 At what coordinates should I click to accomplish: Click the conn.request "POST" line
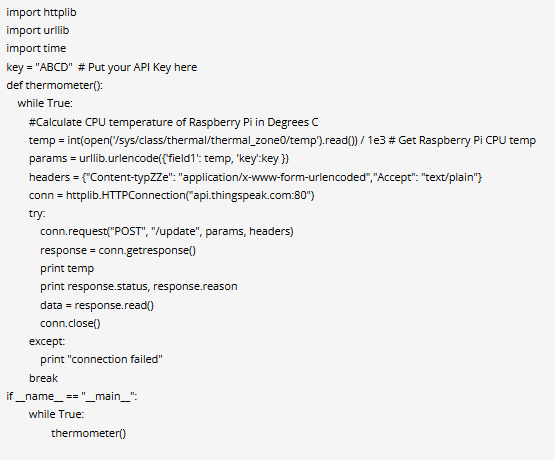coord(167,231)
